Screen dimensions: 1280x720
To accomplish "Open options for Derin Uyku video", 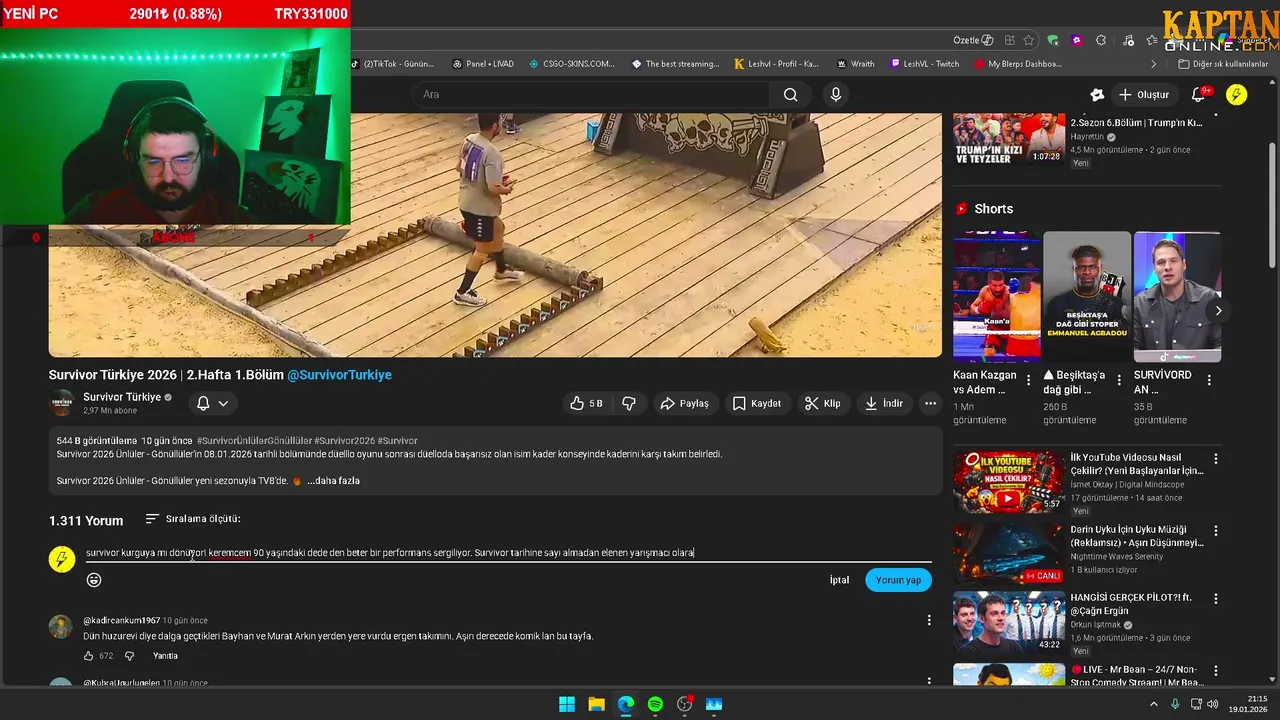I will 1216,530.
